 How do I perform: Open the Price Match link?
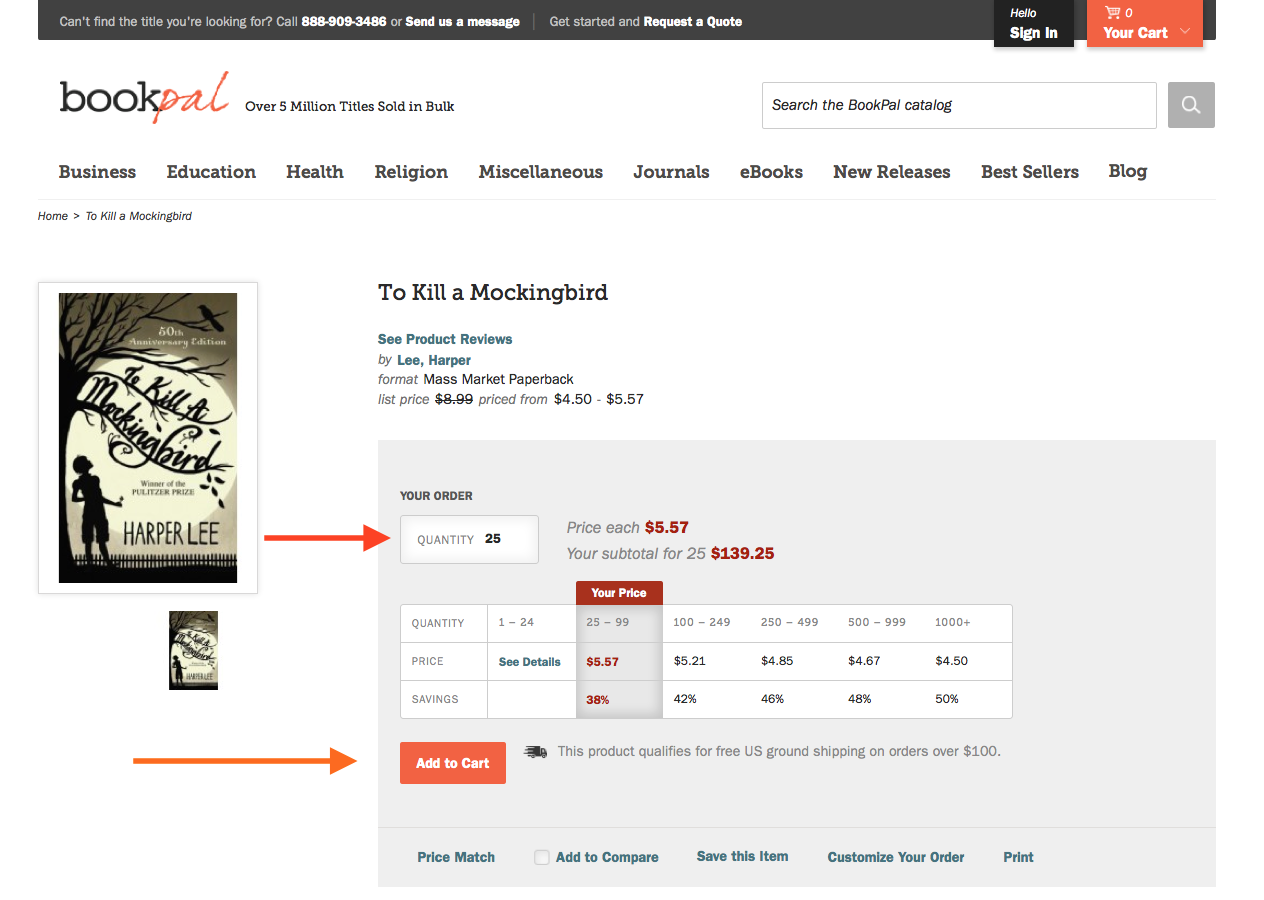(456, 857)
